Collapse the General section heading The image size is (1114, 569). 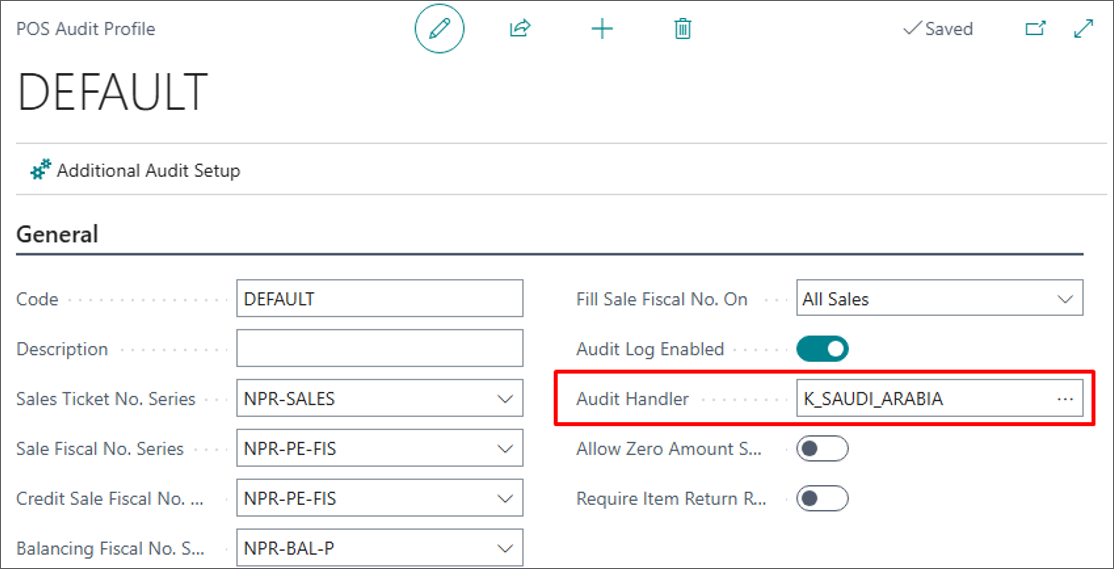[57, 234]
